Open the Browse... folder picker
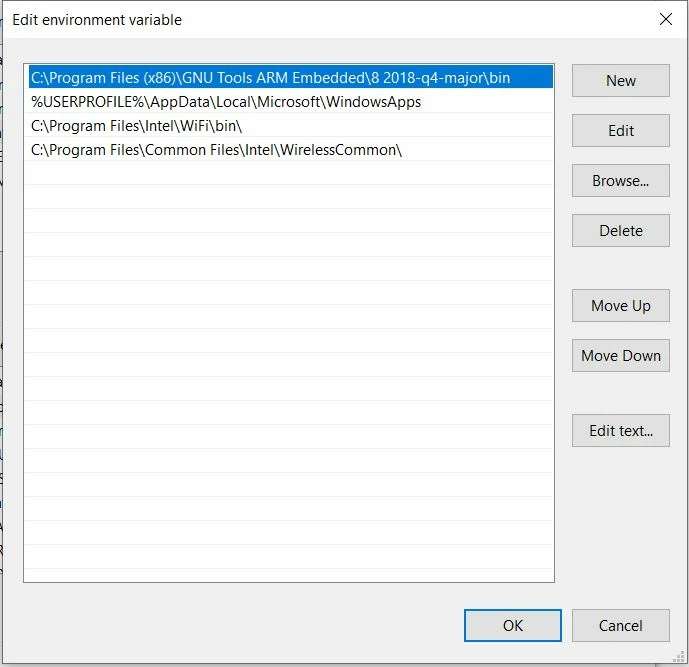 pyautogui.click(x=620, y=181)
